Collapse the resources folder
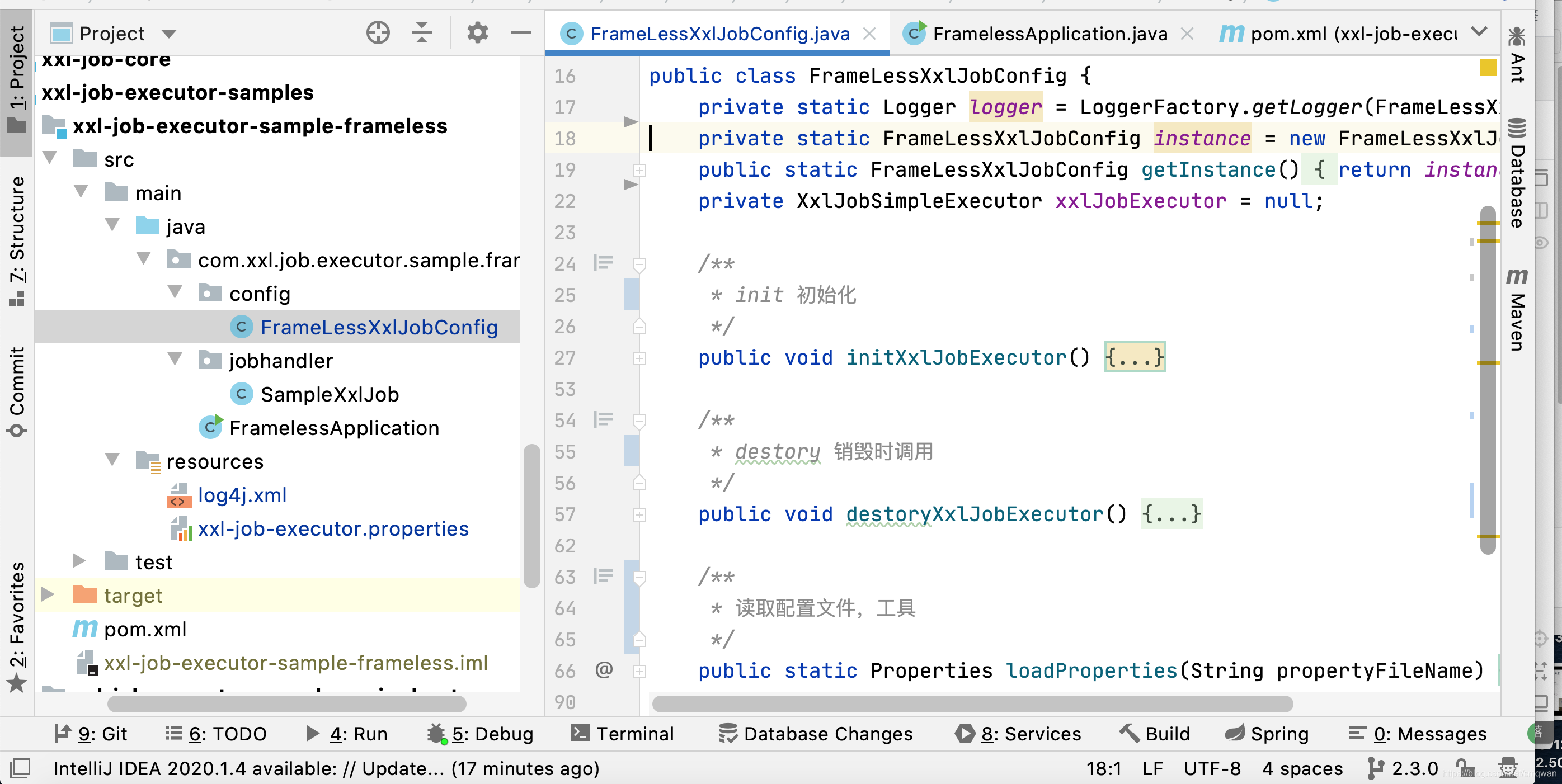This screenshot has width=1562, height=784. (112, 460)
